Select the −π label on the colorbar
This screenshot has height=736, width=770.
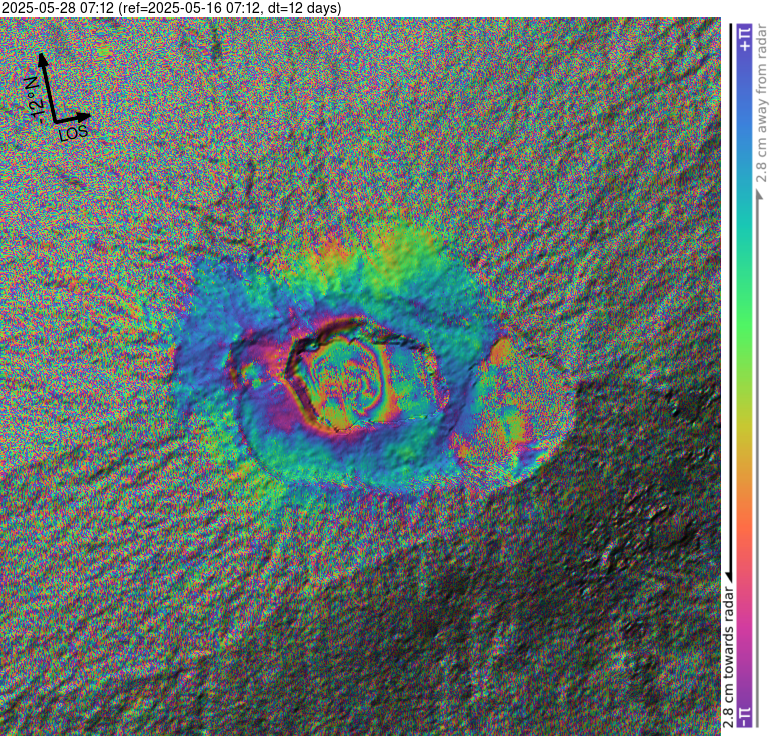745,716
